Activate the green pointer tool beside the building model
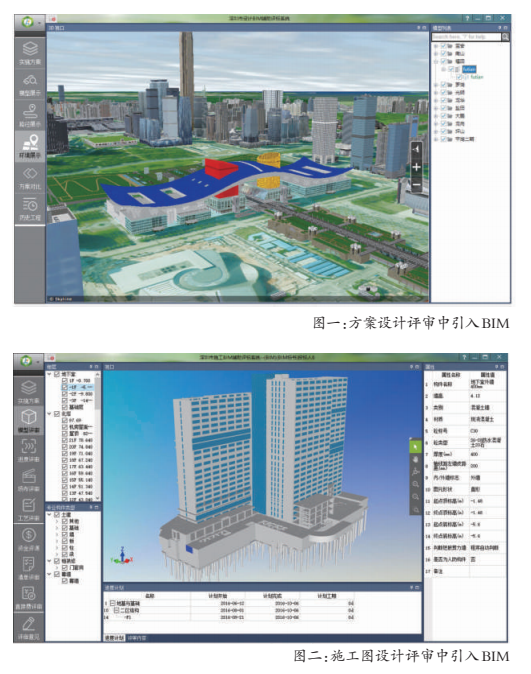The width and height of the screenshot is (531, 674). pos(415,447)
